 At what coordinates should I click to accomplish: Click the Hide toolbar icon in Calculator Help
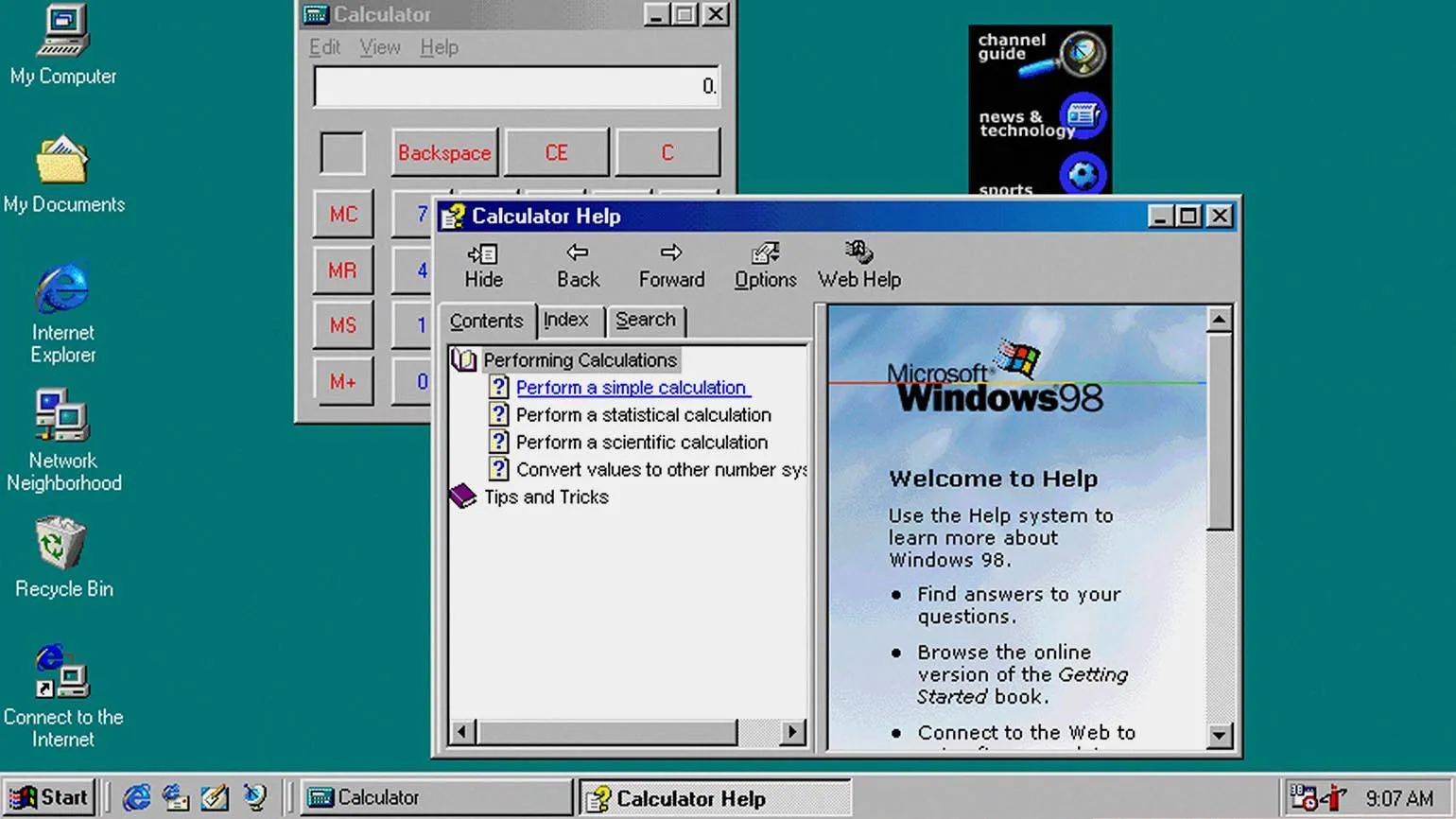[x=483, y=265]
